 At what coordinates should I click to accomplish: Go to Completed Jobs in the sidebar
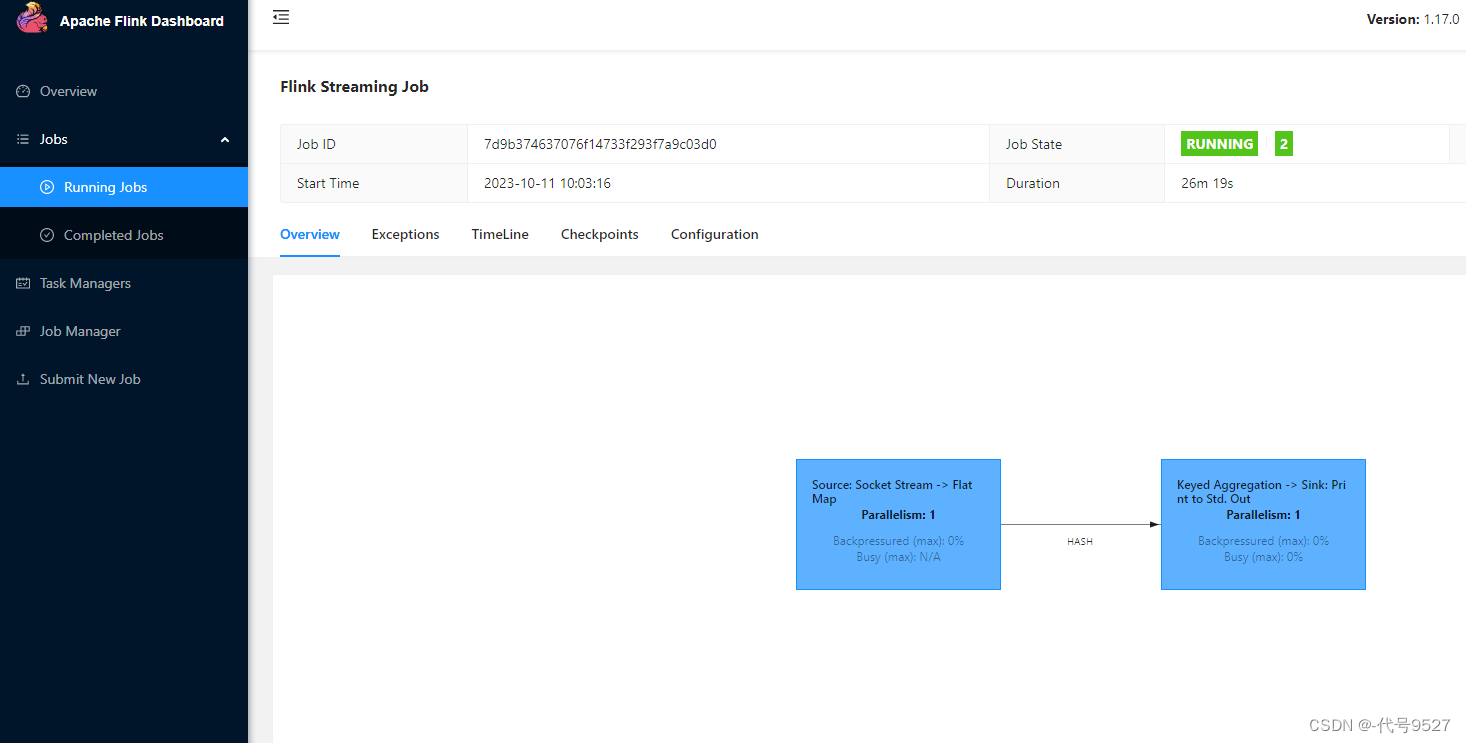124,235
